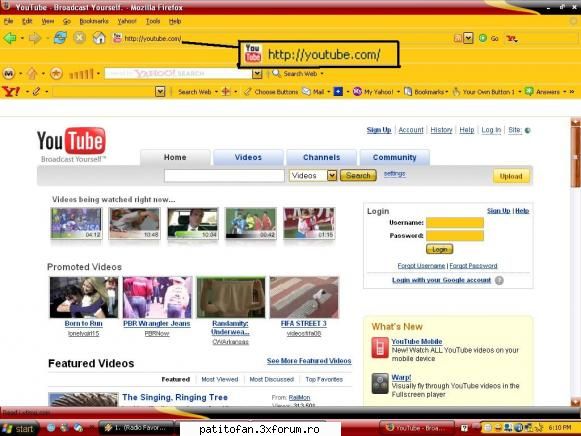Expand the Bookmarks dropdown on Yahoo toolbar

tap(446, 92)
